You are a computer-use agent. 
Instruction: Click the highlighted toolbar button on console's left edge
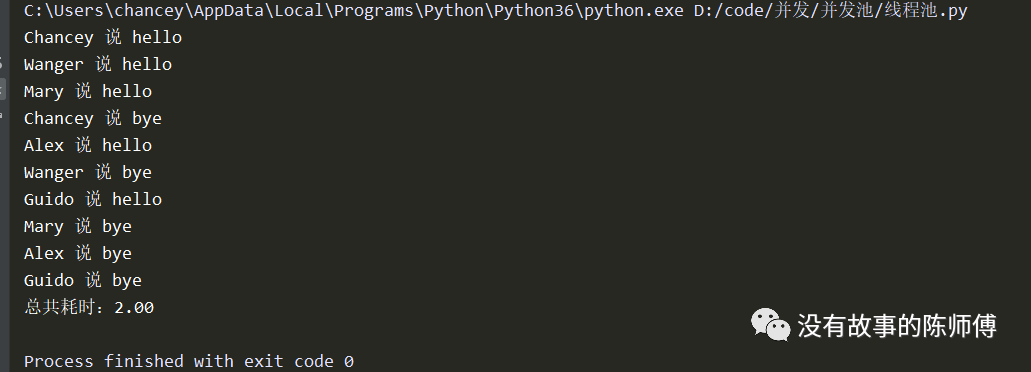(x=3, y=89)
